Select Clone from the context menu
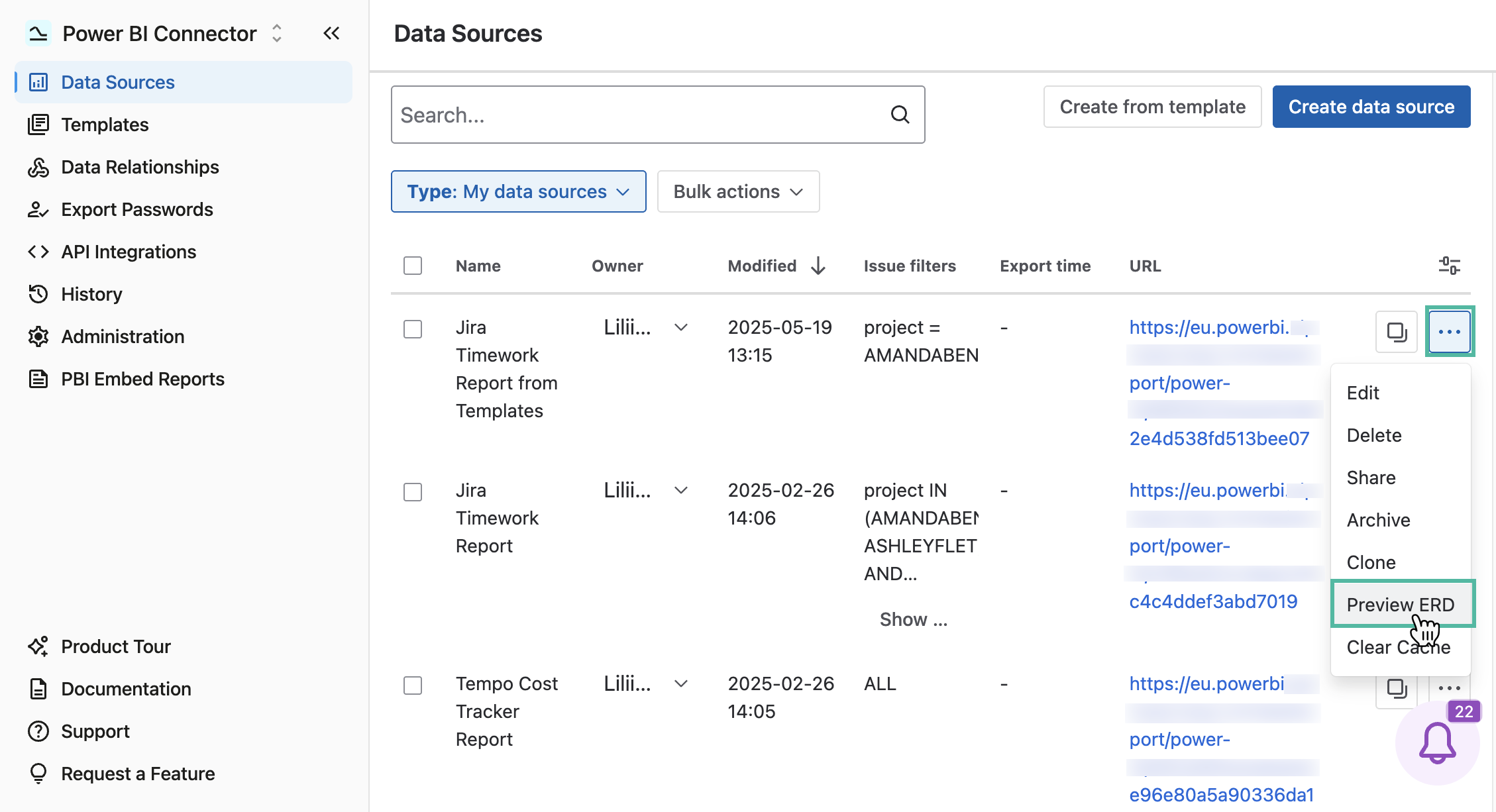 [1401, 562]
